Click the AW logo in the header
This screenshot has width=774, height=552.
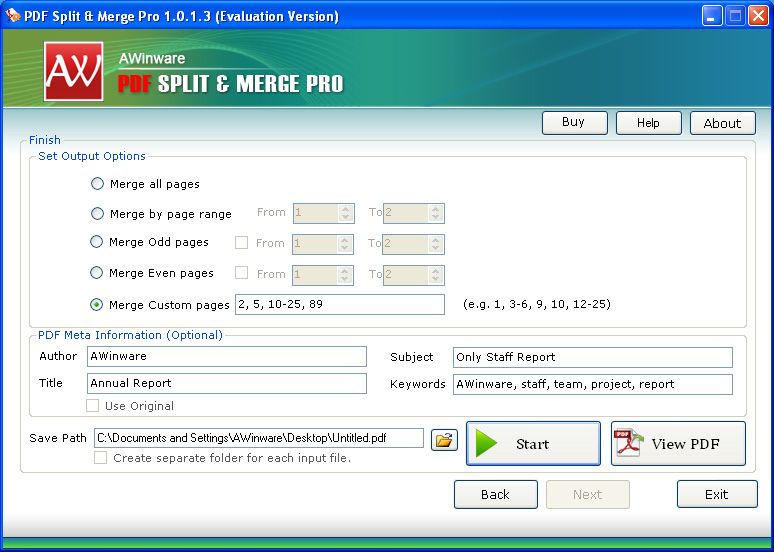click(x=73, y=71)
